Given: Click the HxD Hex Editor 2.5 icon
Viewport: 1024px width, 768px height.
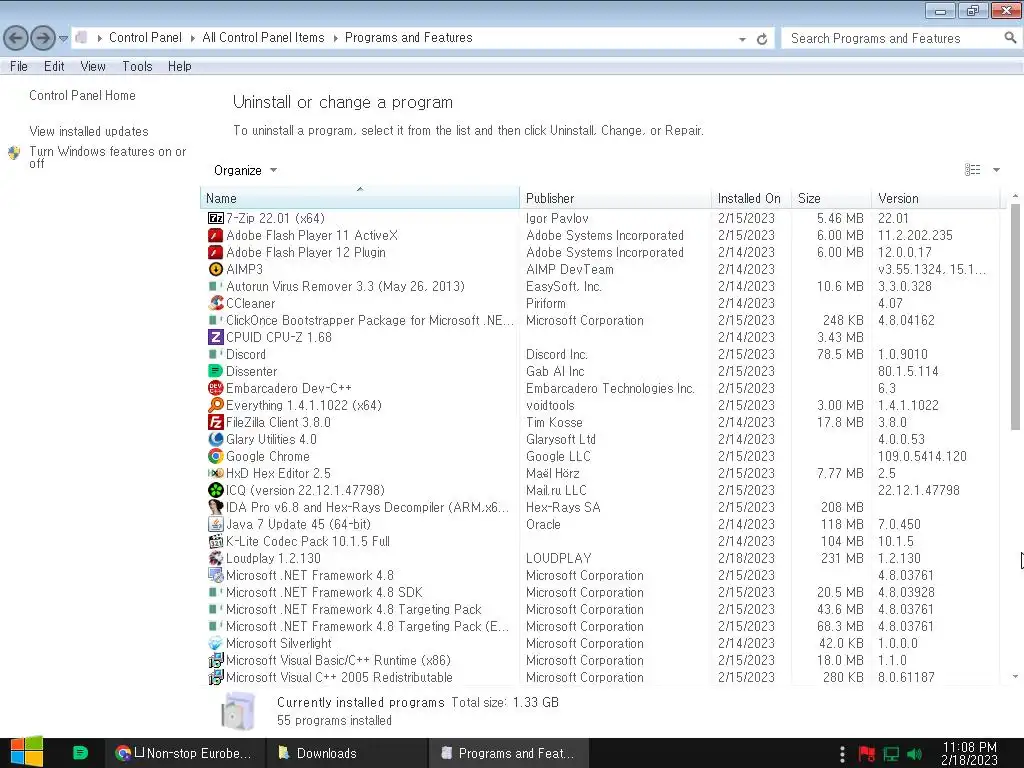Looking at the screenshot, I should pos(216,473).
